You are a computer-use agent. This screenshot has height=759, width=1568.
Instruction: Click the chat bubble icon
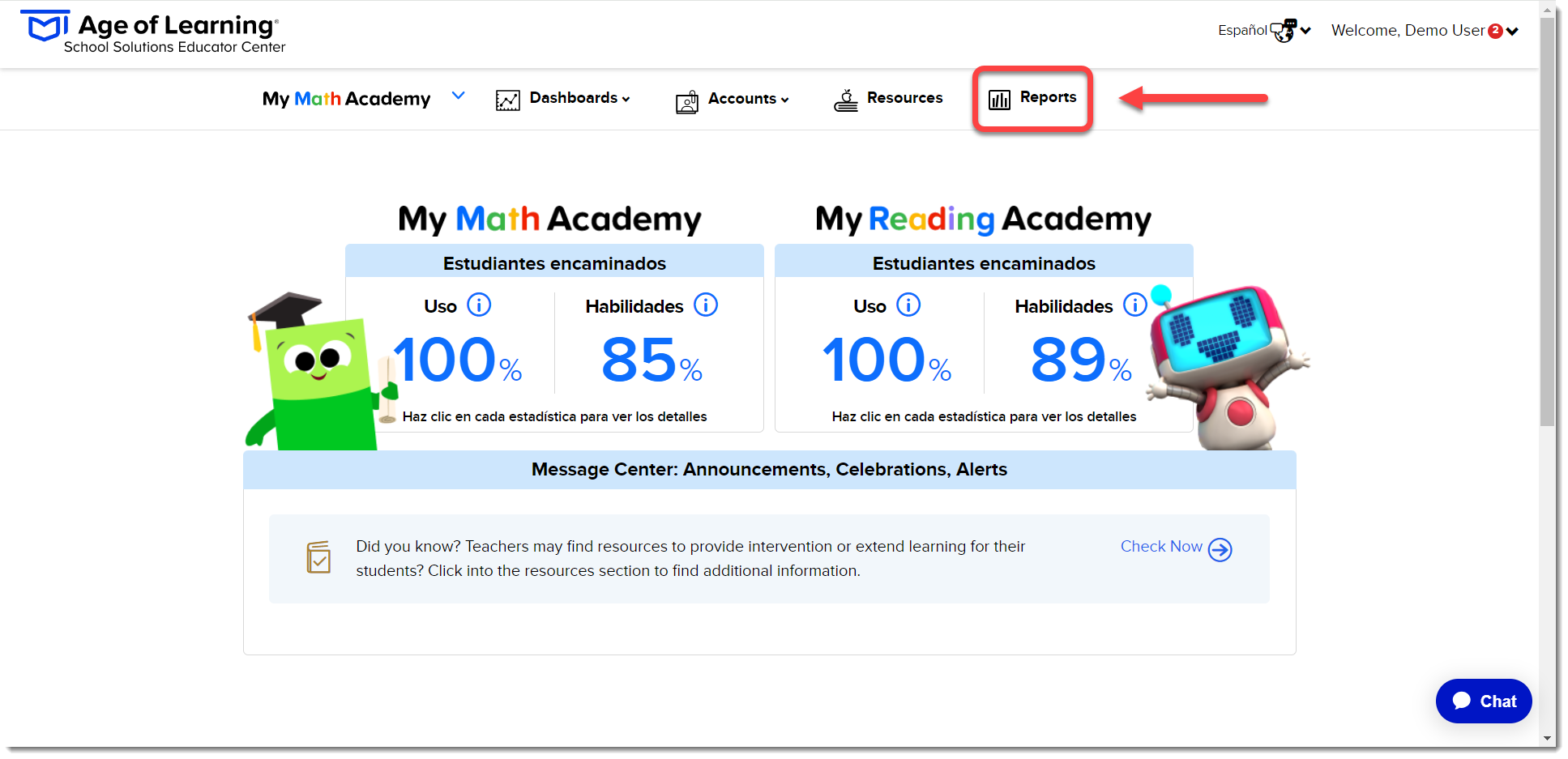pyautogui.click(x=1462, y=701)
